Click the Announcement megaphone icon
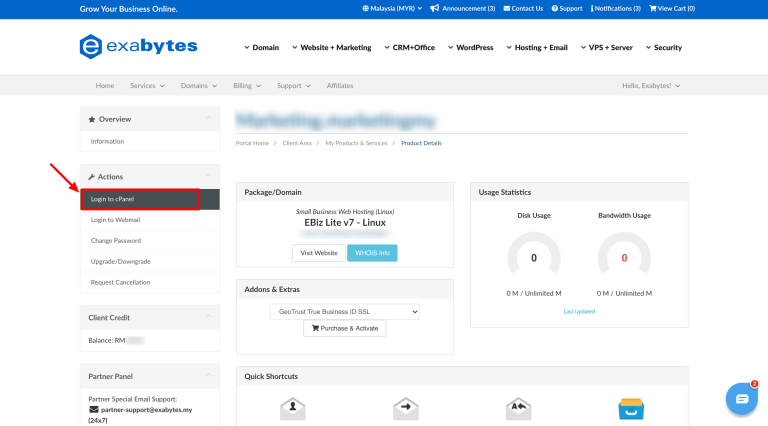768x426 pixels. (x=434, y=8)
